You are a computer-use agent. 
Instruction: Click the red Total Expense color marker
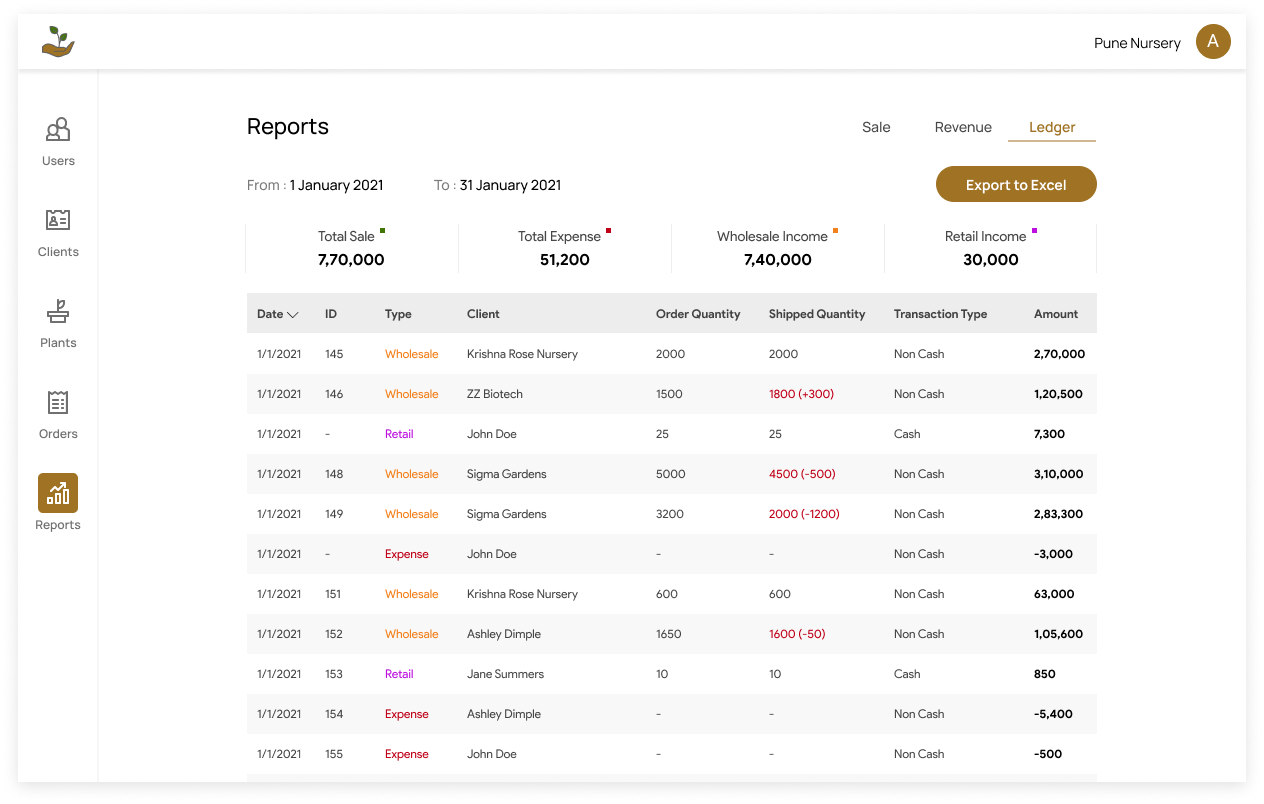click(608, 231)
